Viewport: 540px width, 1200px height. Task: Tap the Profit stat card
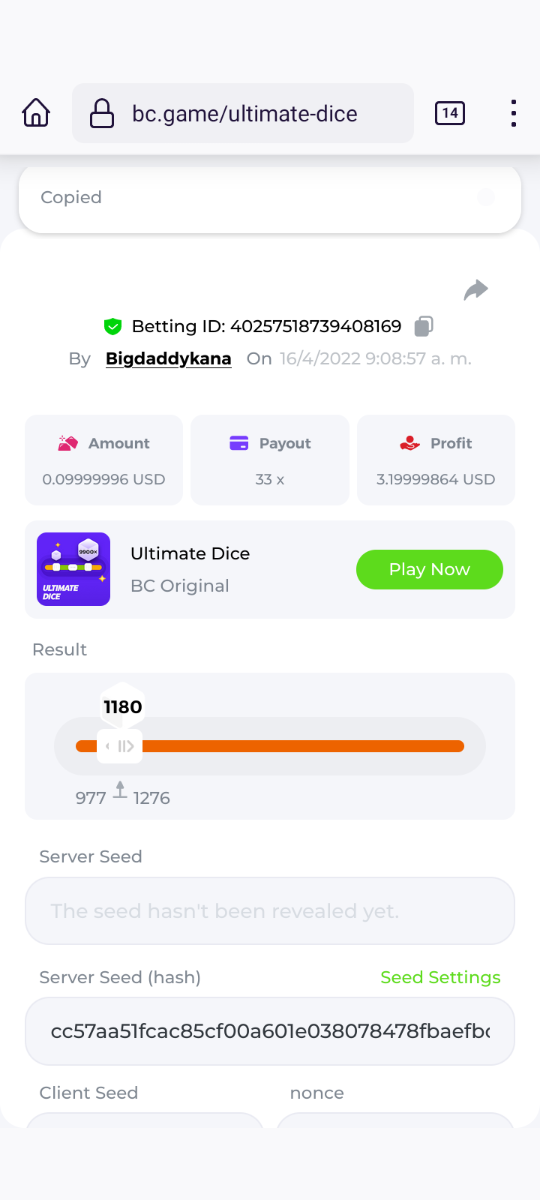pyautogui.click(x=436, y=460)
